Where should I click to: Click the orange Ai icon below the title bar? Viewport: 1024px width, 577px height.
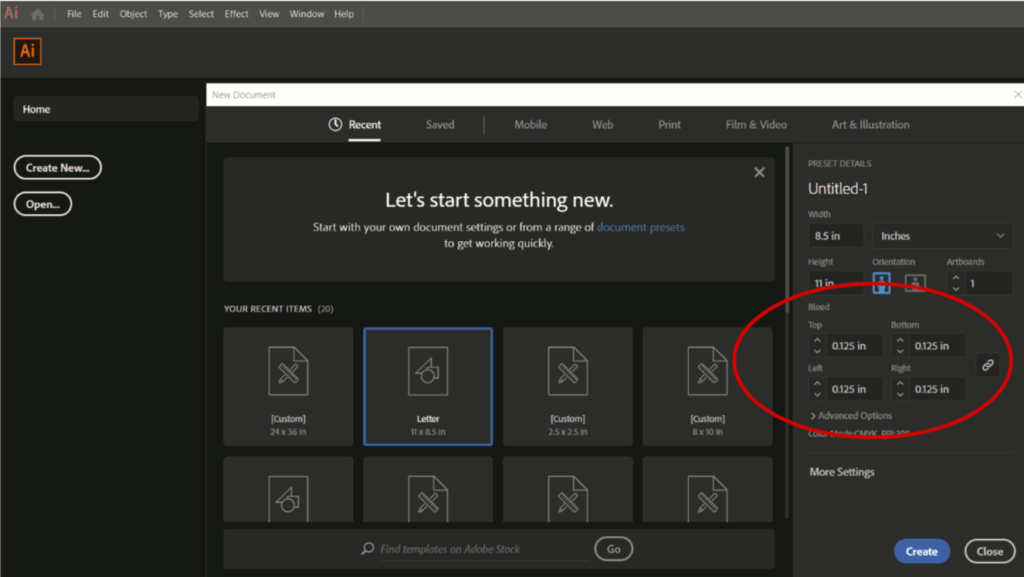point(27,51)
